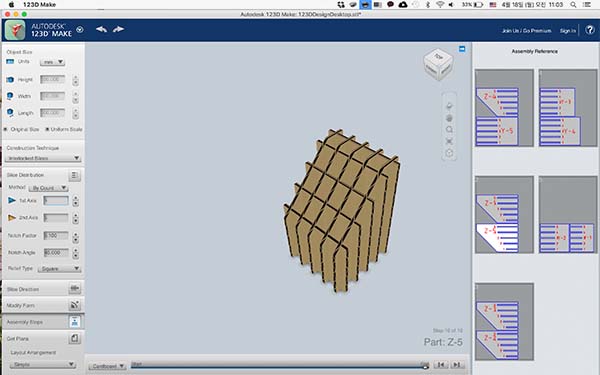Open the Construction Technique dropdown
Viewport: 600px width, 375px height.
coord(44,158)
